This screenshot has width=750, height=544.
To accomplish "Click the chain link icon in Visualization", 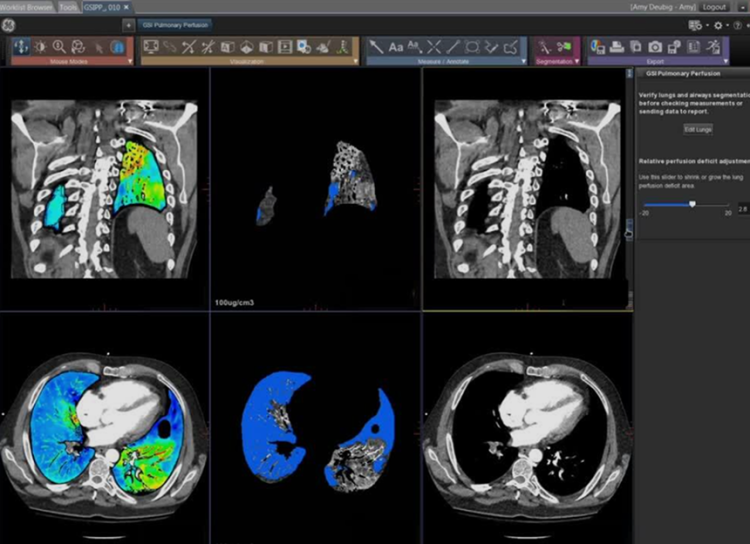I will point(170,47).
